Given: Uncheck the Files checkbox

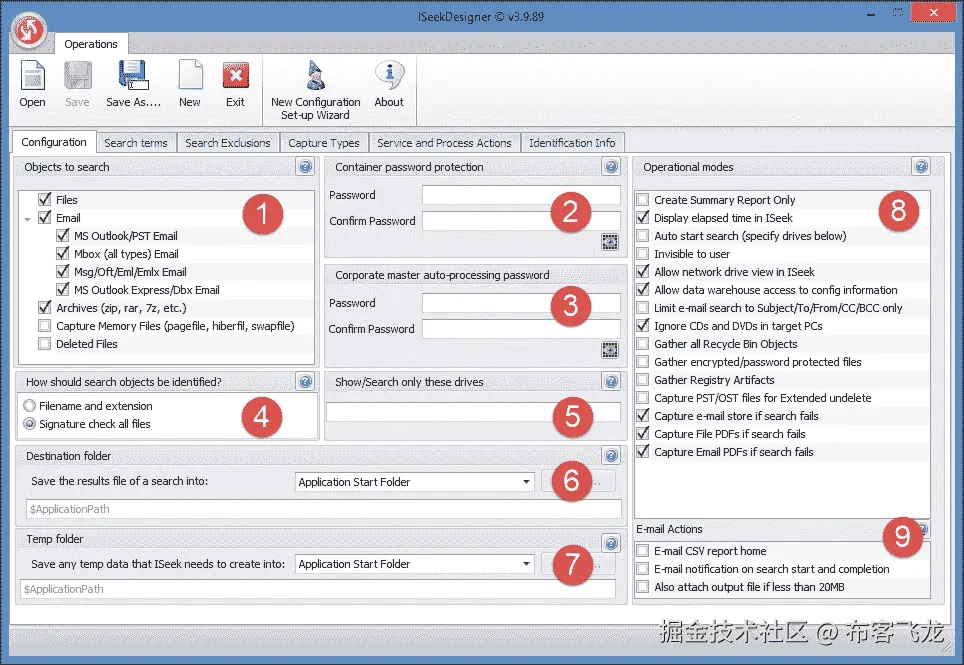Looking at the screenshot, I should pos(44,199).
